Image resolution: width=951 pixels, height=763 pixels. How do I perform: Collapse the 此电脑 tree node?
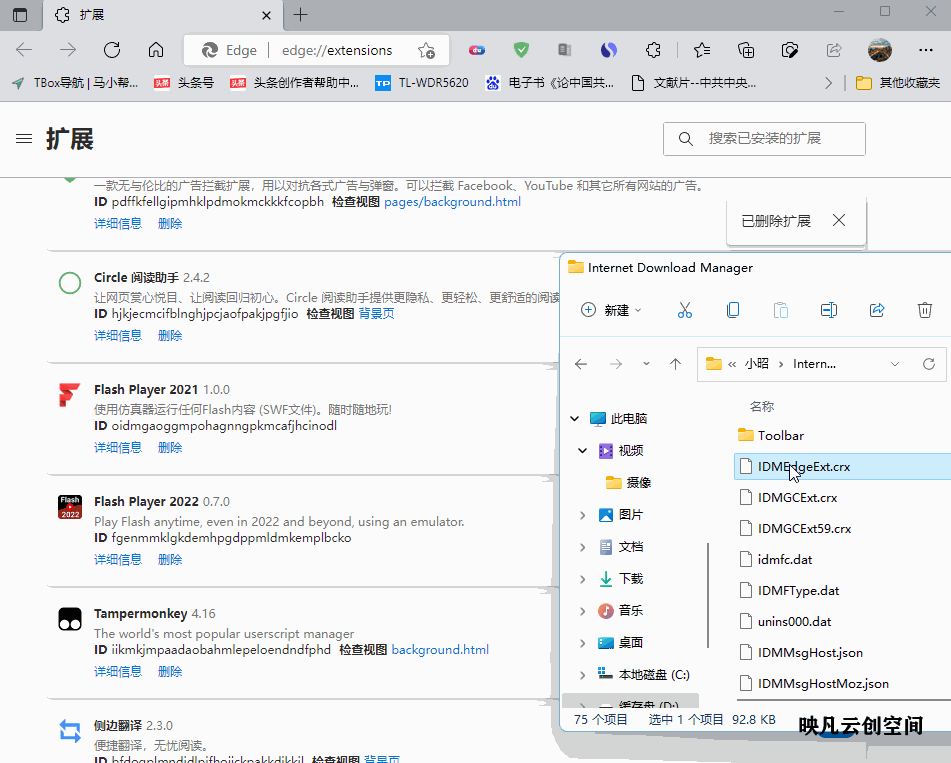pyautogui.click(x=574, y=419)
